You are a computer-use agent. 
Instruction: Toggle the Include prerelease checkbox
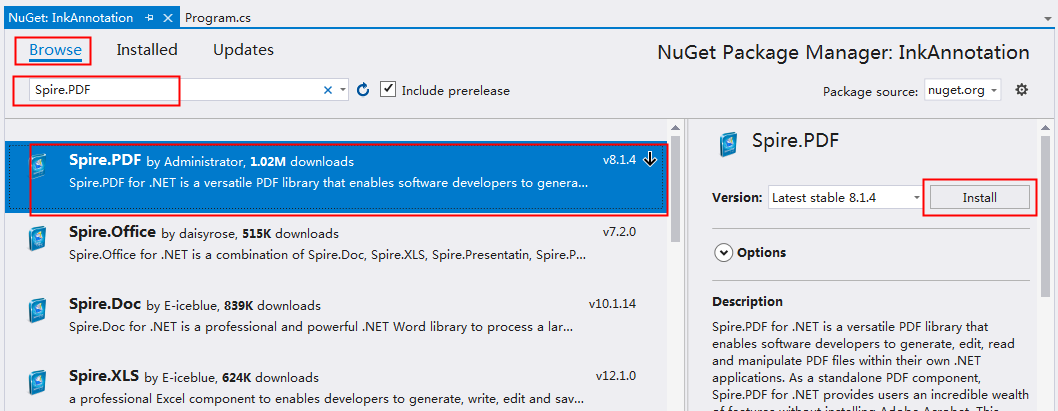(388, 90)
